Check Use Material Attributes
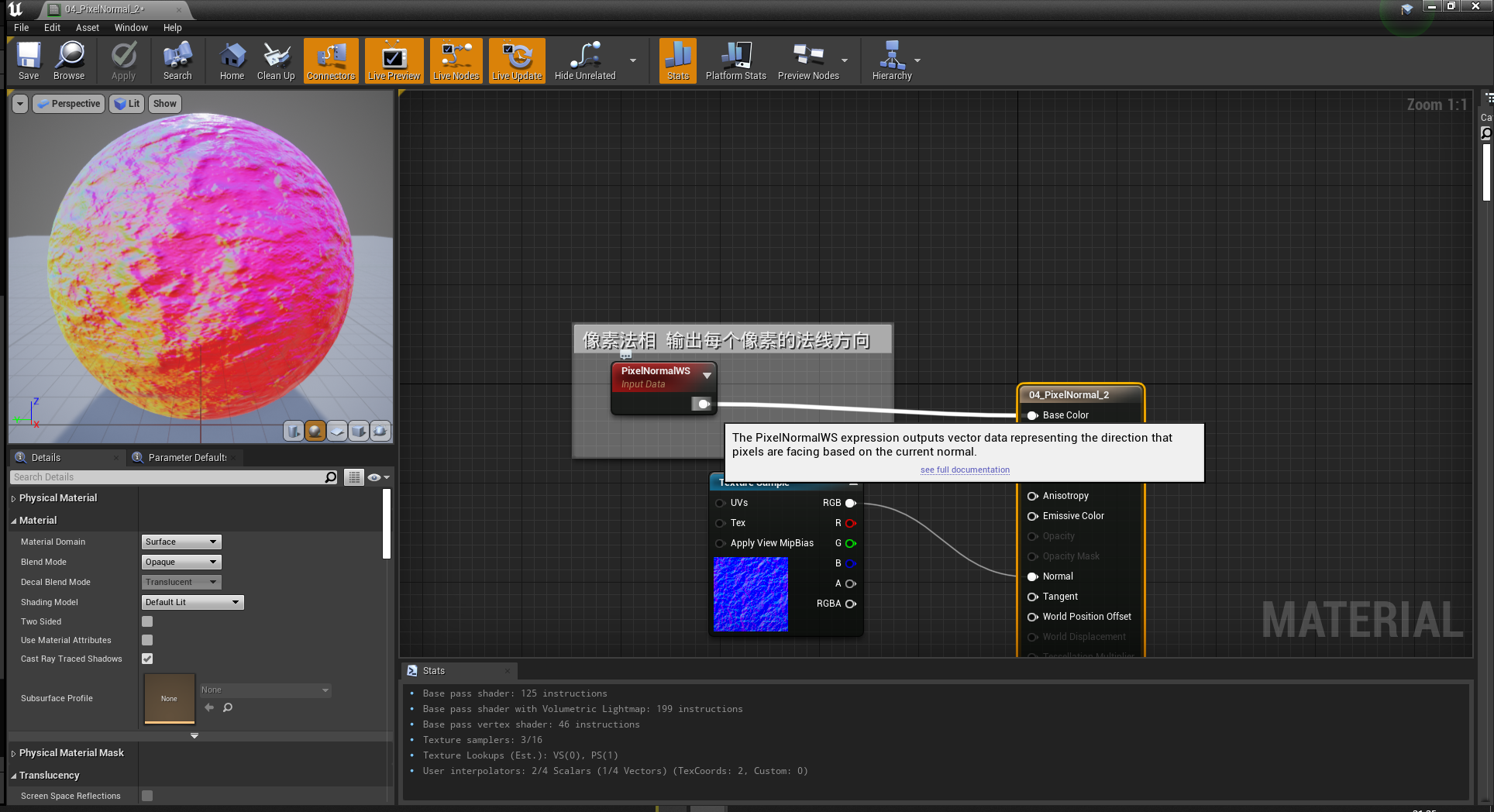The width and height of the screenshot is (1494, 812). coord(146,640)
